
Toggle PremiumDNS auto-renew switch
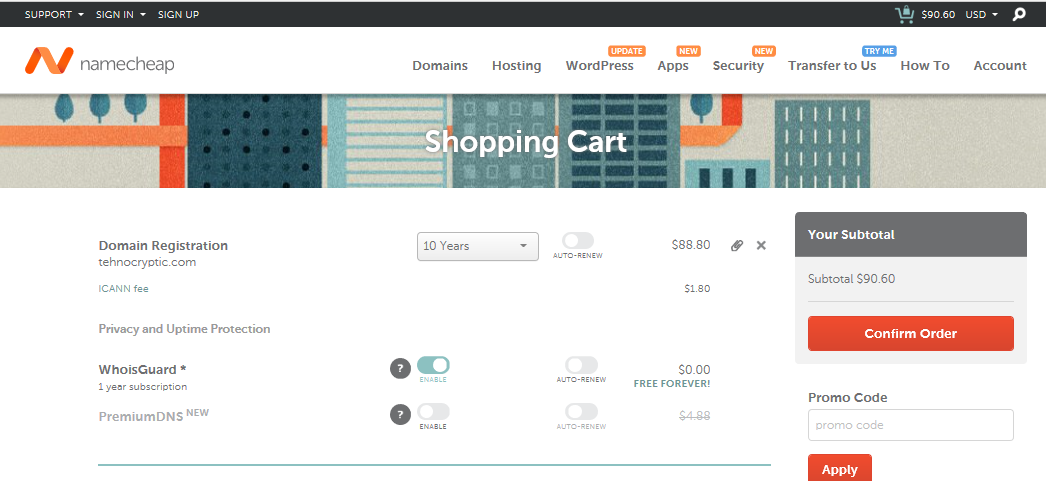coord(582,411)
